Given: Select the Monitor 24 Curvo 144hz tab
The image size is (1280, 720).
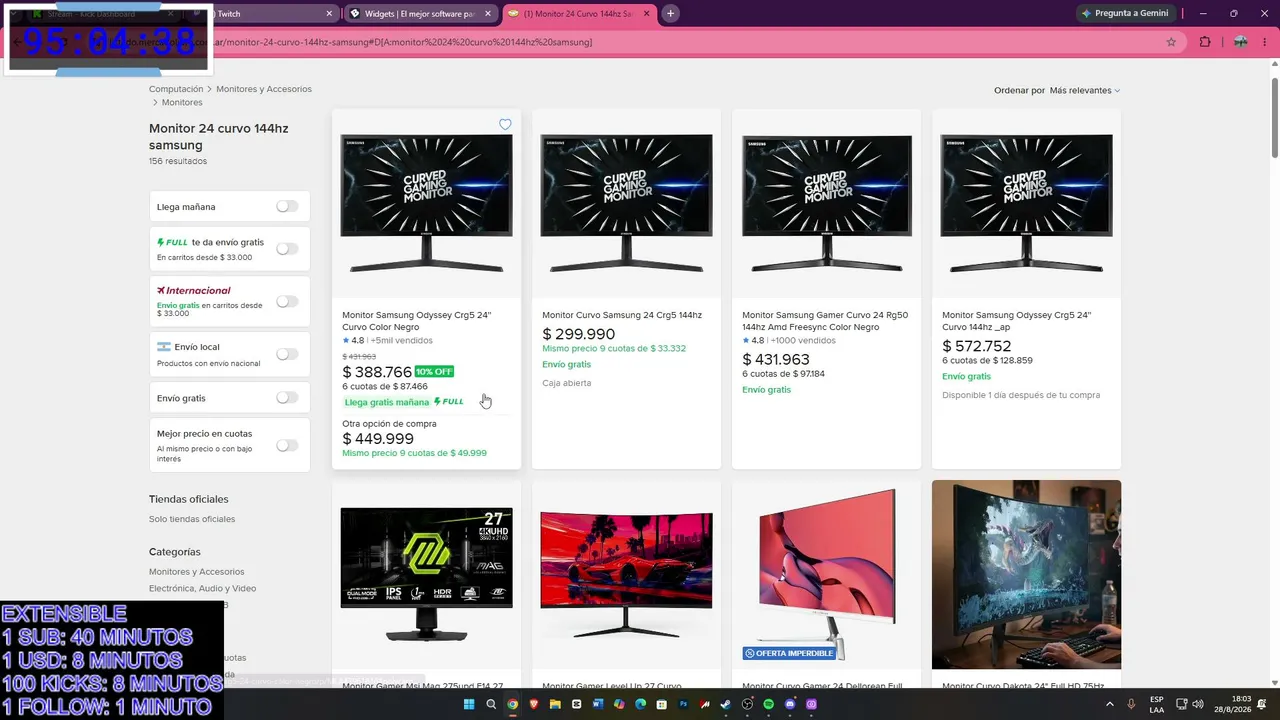Looking at the screenshot, I should (578, 14).
